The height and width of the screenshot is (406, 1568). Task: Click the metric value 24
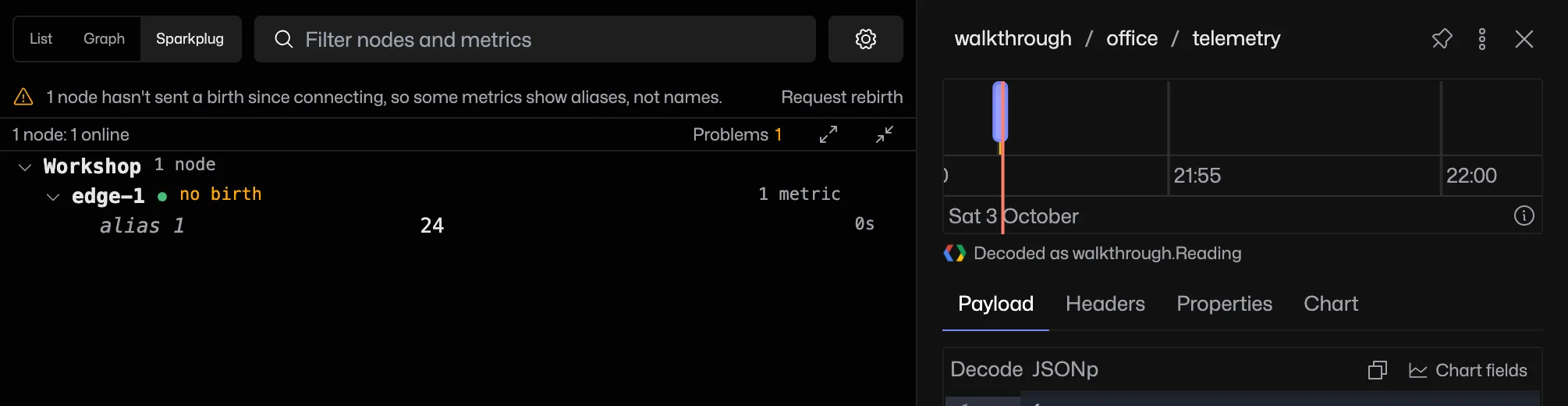432,226
